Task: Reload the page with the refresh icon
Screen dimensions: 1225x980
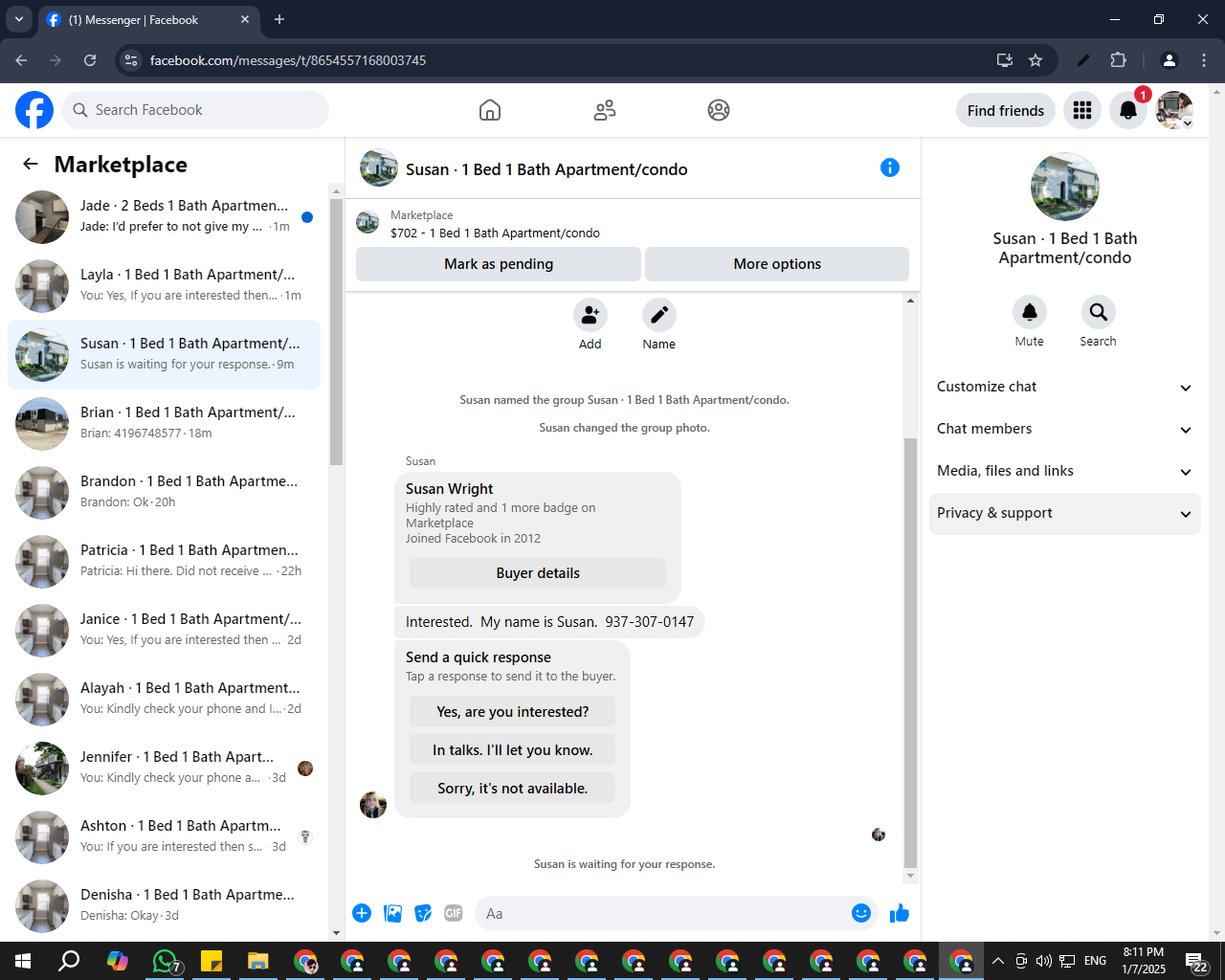Action: 90,60
